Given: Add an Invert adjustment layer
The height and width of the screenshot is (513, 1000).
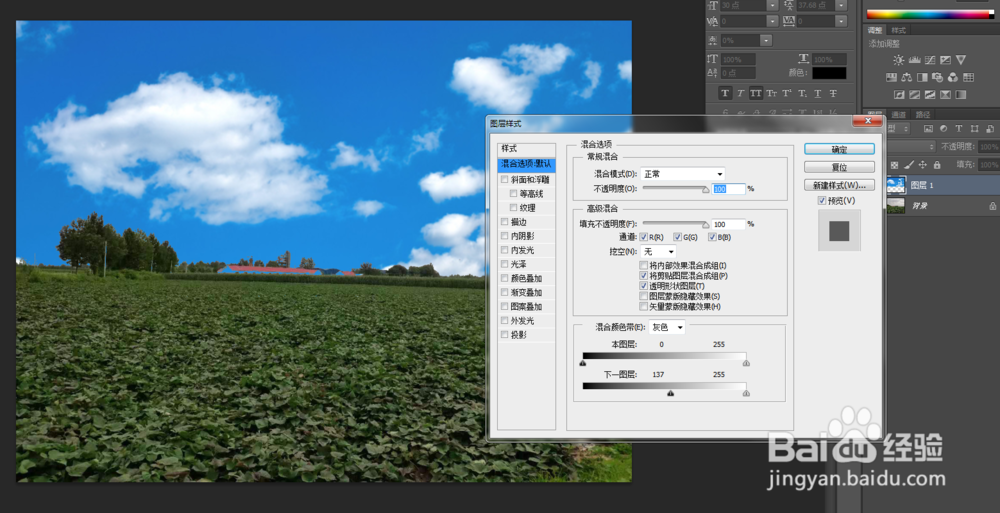Looking at the screenshot, I should 899,94.
